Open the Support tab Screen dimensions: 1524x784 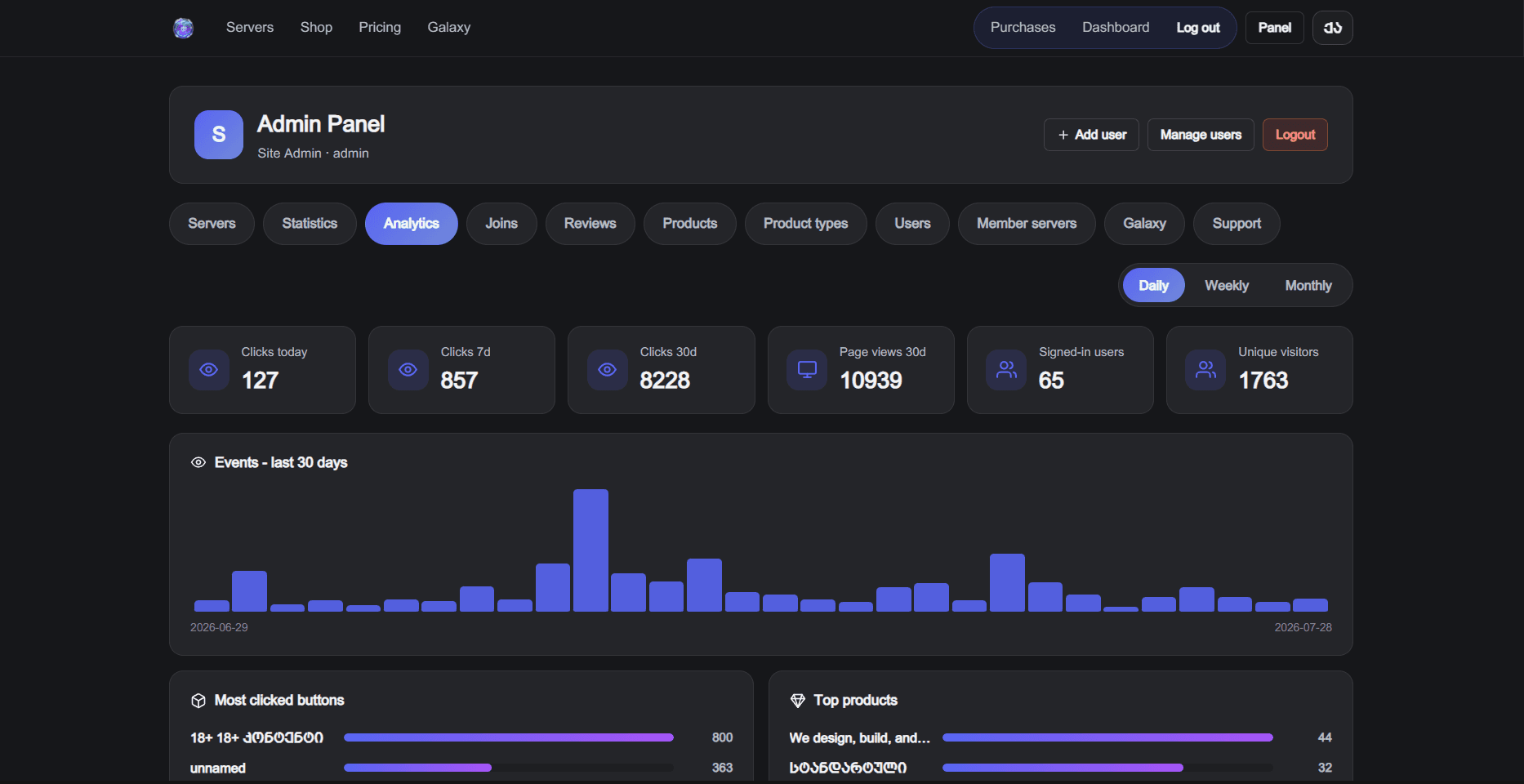pyautogui.click(x=1237, y=224)
